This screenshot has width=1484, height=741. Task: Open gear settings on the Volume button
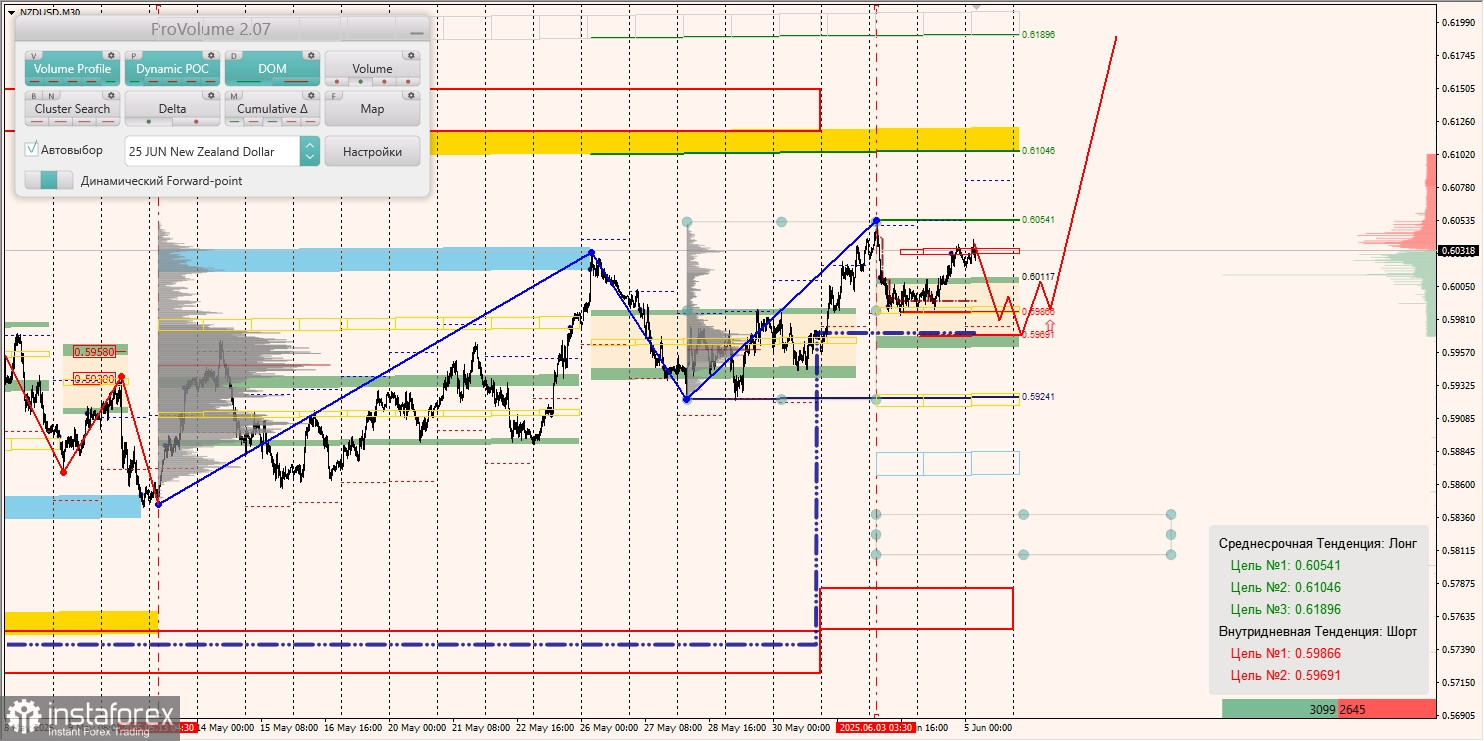pyautogui.click(x=411, y=55)
